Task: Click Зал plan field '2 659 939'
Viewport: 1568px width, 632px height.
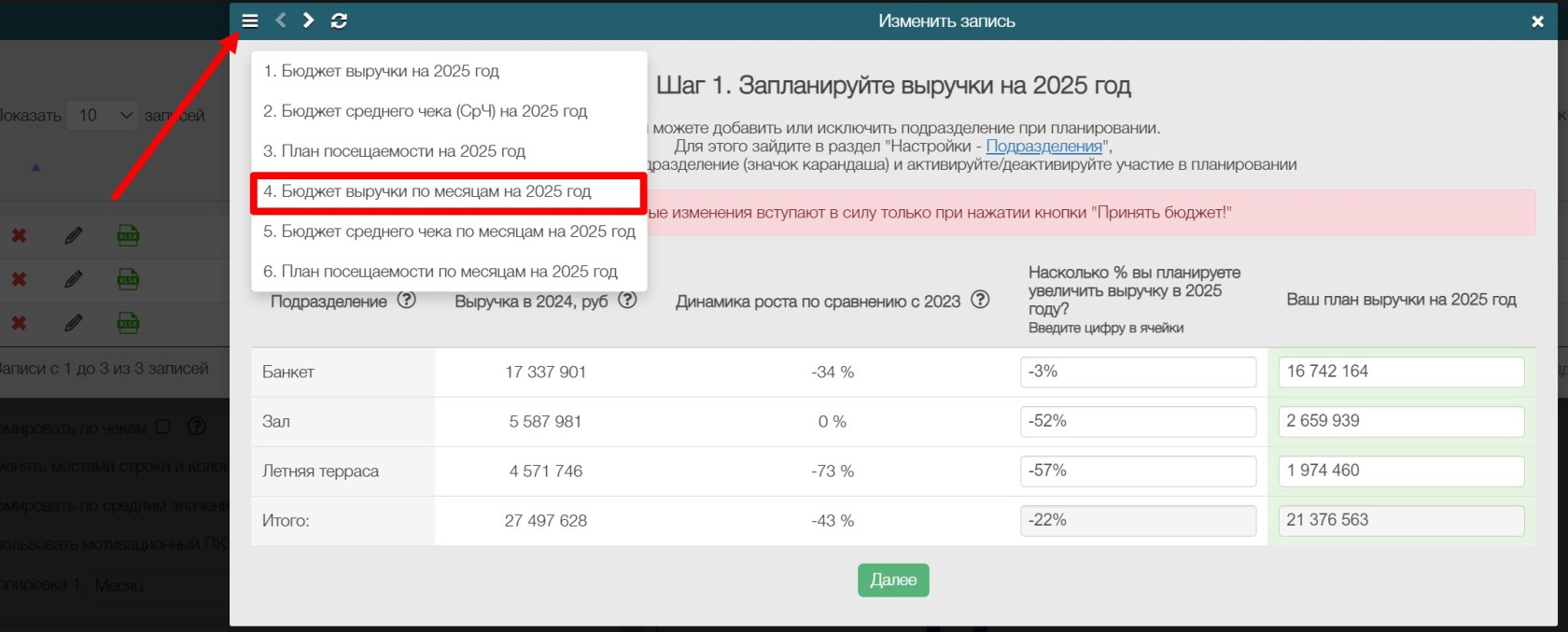Action: point(1401,421)
